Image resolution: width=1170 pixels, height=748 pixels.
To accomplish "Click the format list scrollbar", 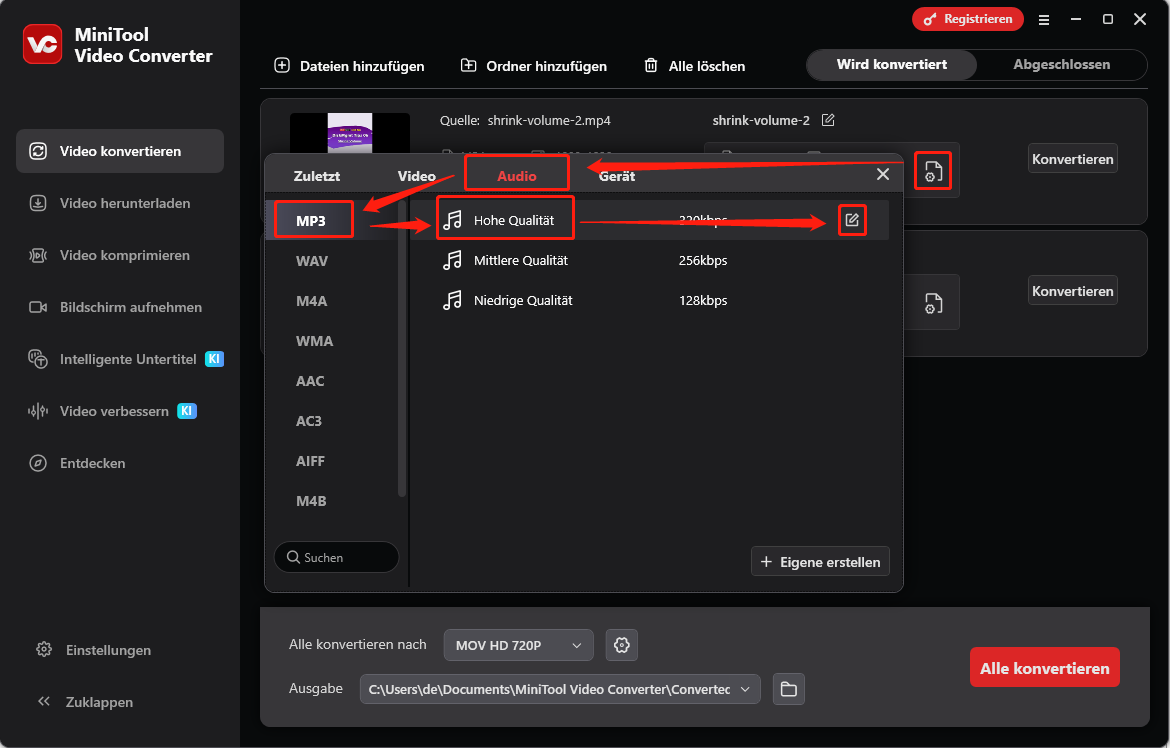I will click(402, 348).
